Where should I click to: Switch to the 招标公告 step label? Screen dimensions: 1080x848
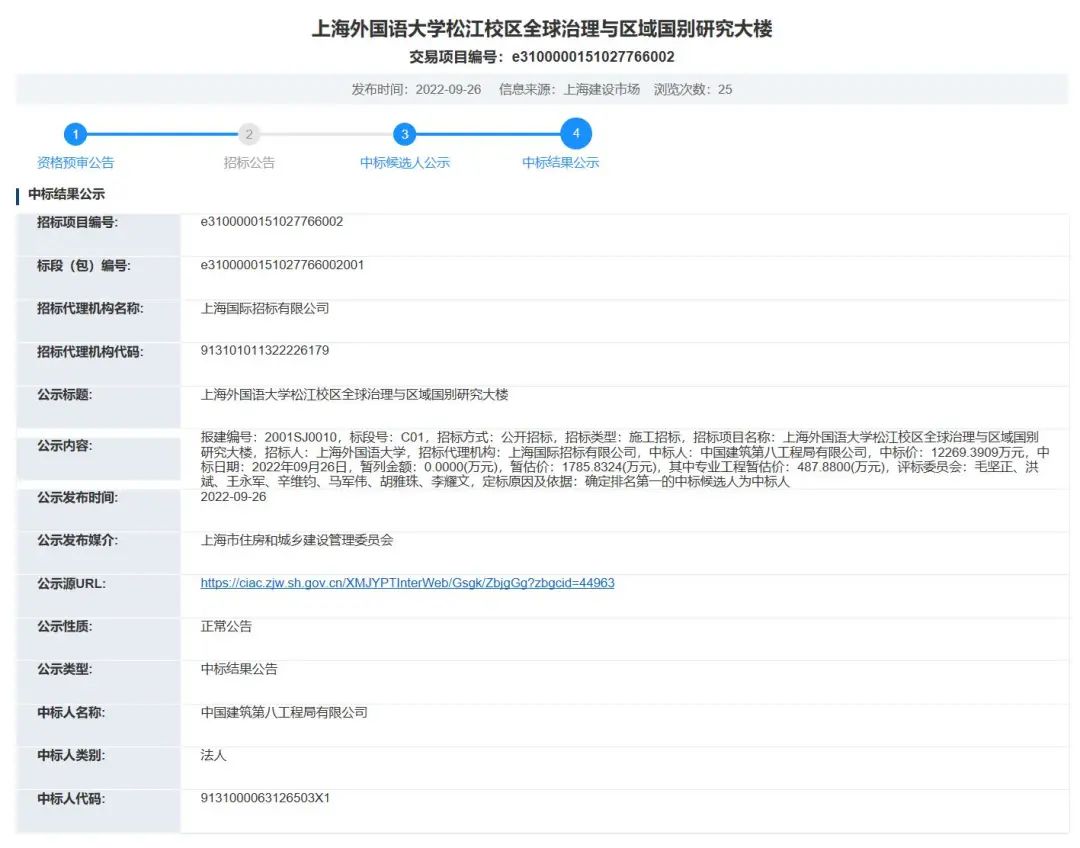point(248,161)
